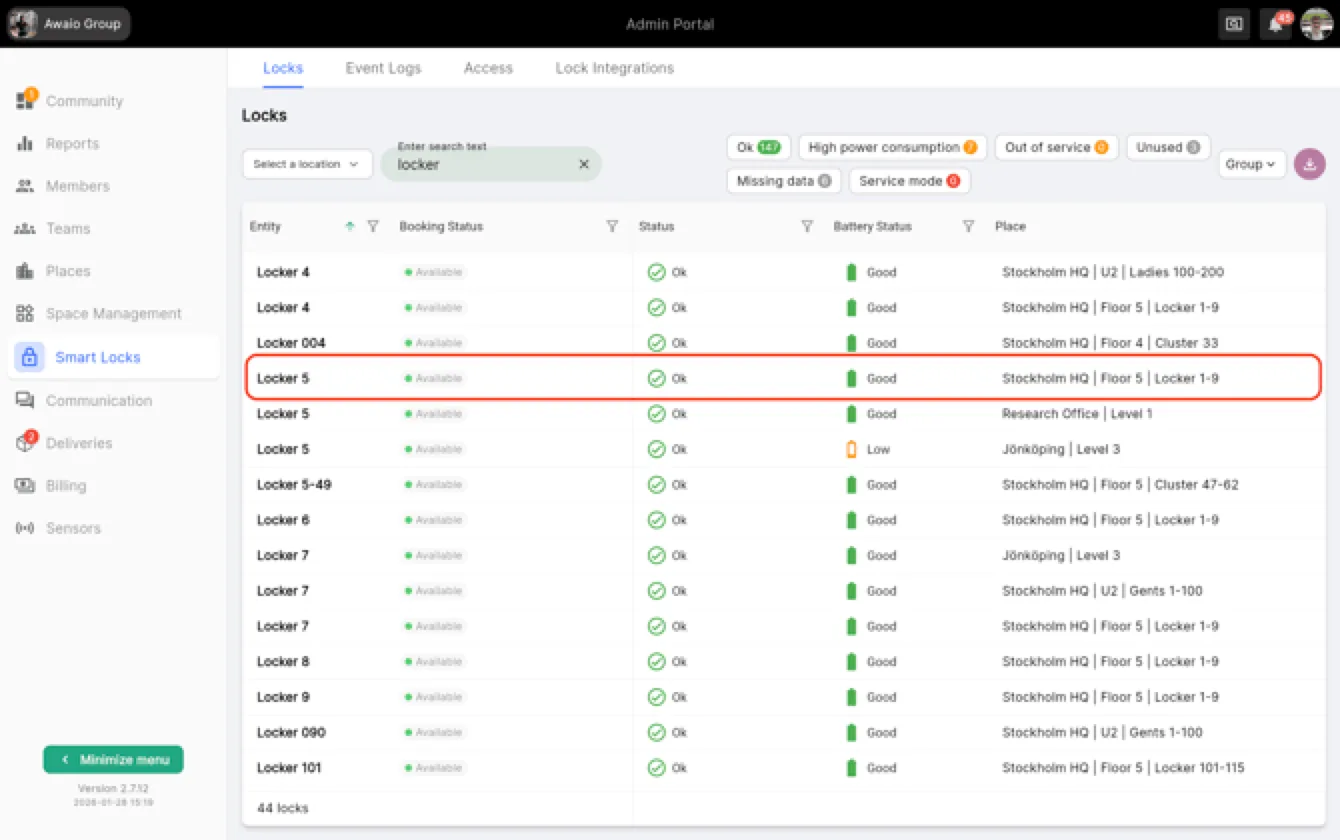This screenshot has height=840, width=1340.
Task: Open Locker 5-49 entity row
Action: coord(783,485)
